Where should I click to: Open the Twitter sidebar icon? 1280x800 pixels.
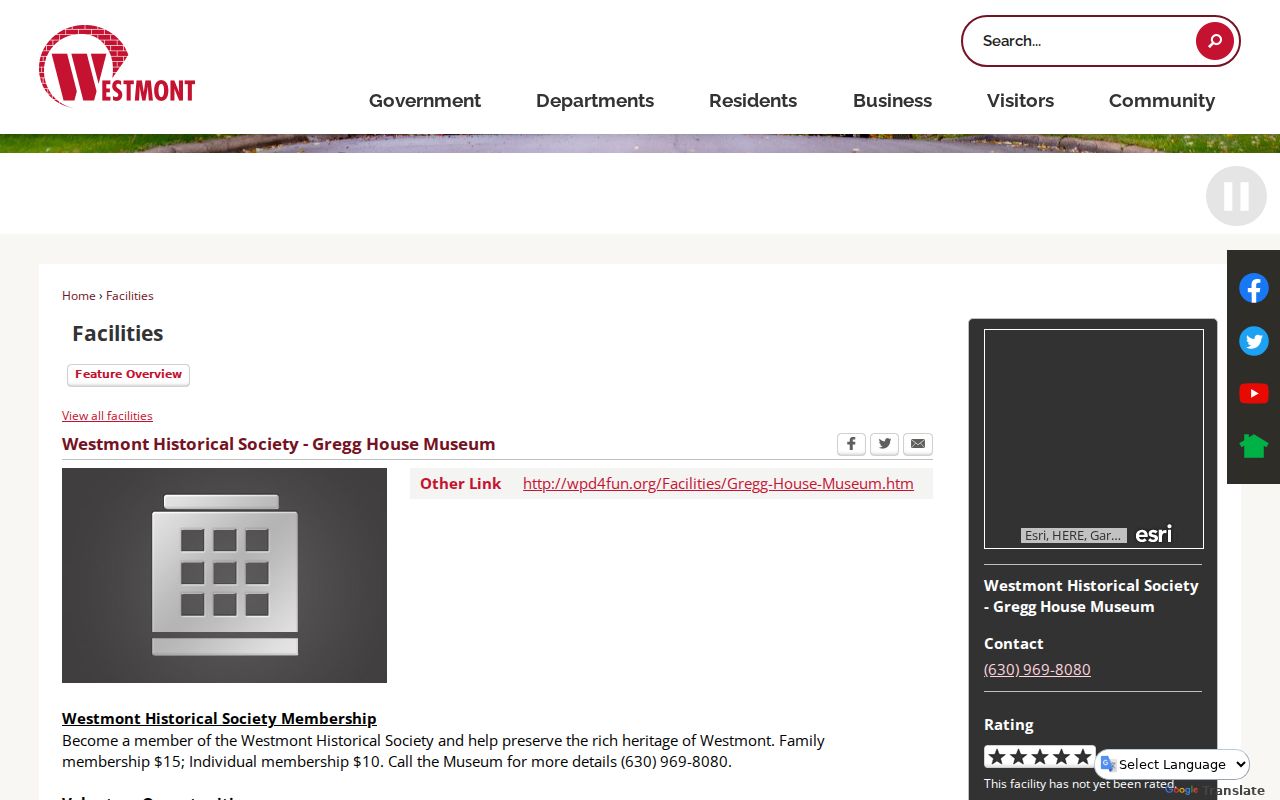click(1254, 341)
